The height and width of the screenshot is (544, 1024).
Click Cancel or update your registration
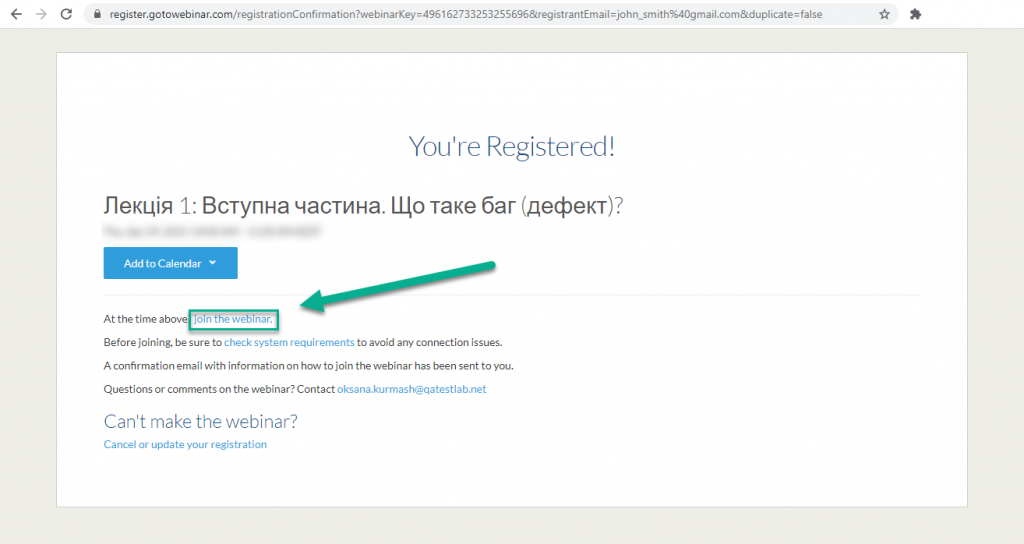(x=185, y=444)
